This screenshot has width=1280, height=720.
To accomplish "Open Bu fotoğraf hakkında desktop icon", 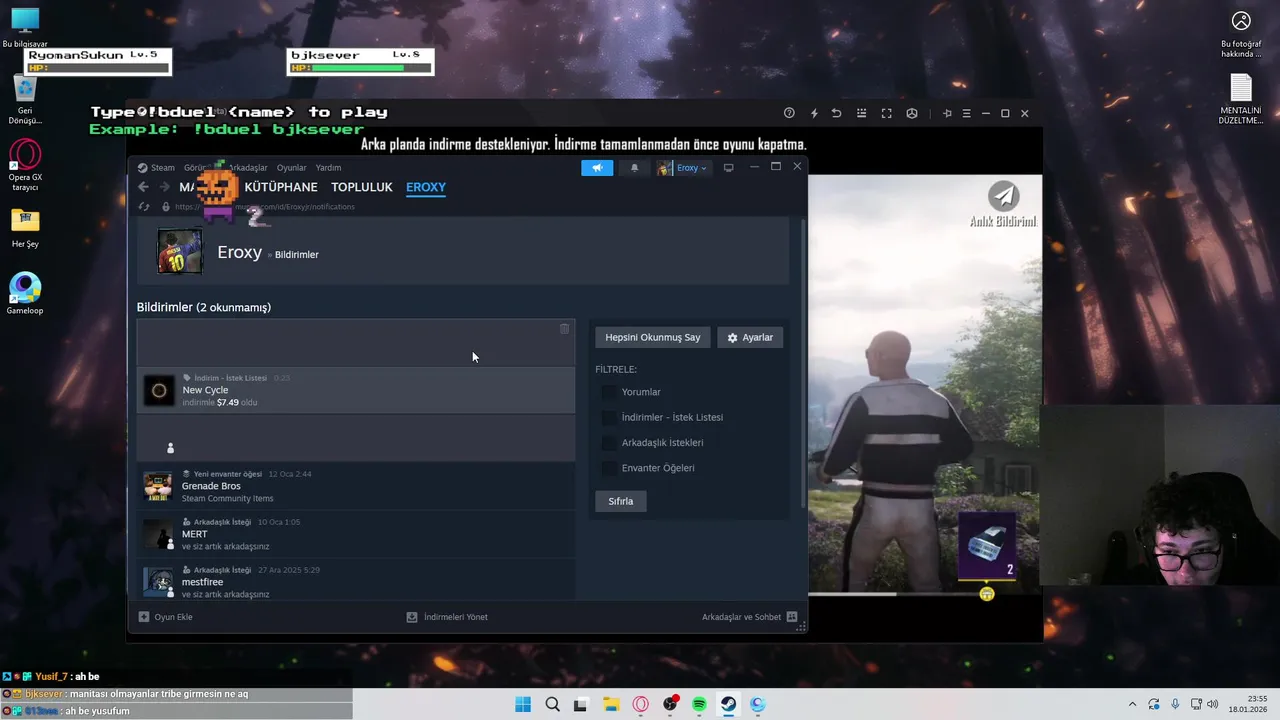I will tap(1241, 33).
